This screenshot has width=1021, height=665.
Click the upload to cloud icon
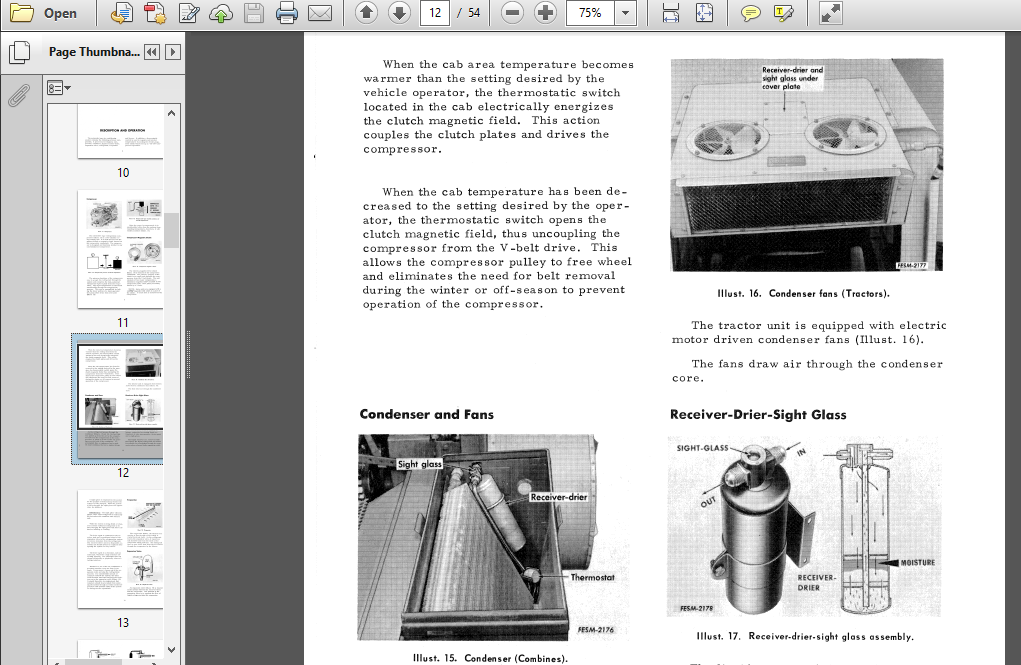pos(221,13)
